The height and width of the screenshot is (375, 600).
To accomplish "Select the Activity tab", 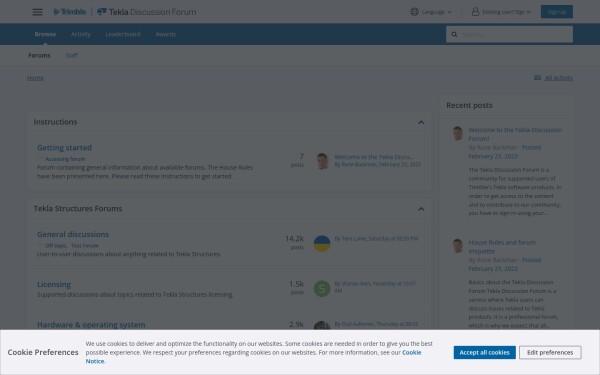I will [x=81, y=34].
